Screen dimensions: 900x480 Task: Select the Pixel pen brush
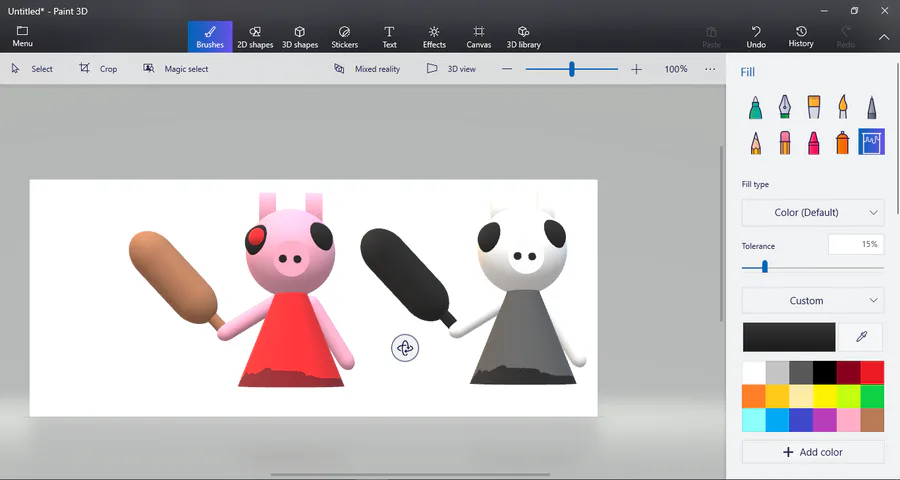tap(871, 107)
